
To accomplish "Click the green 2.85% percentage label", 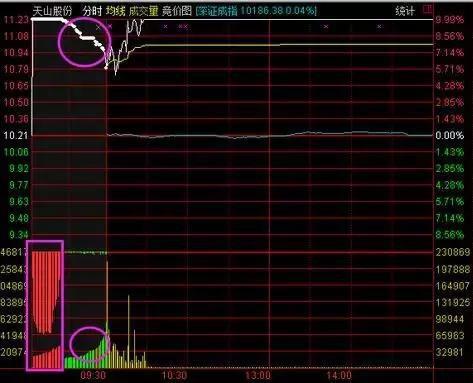I will click(450, 168).
